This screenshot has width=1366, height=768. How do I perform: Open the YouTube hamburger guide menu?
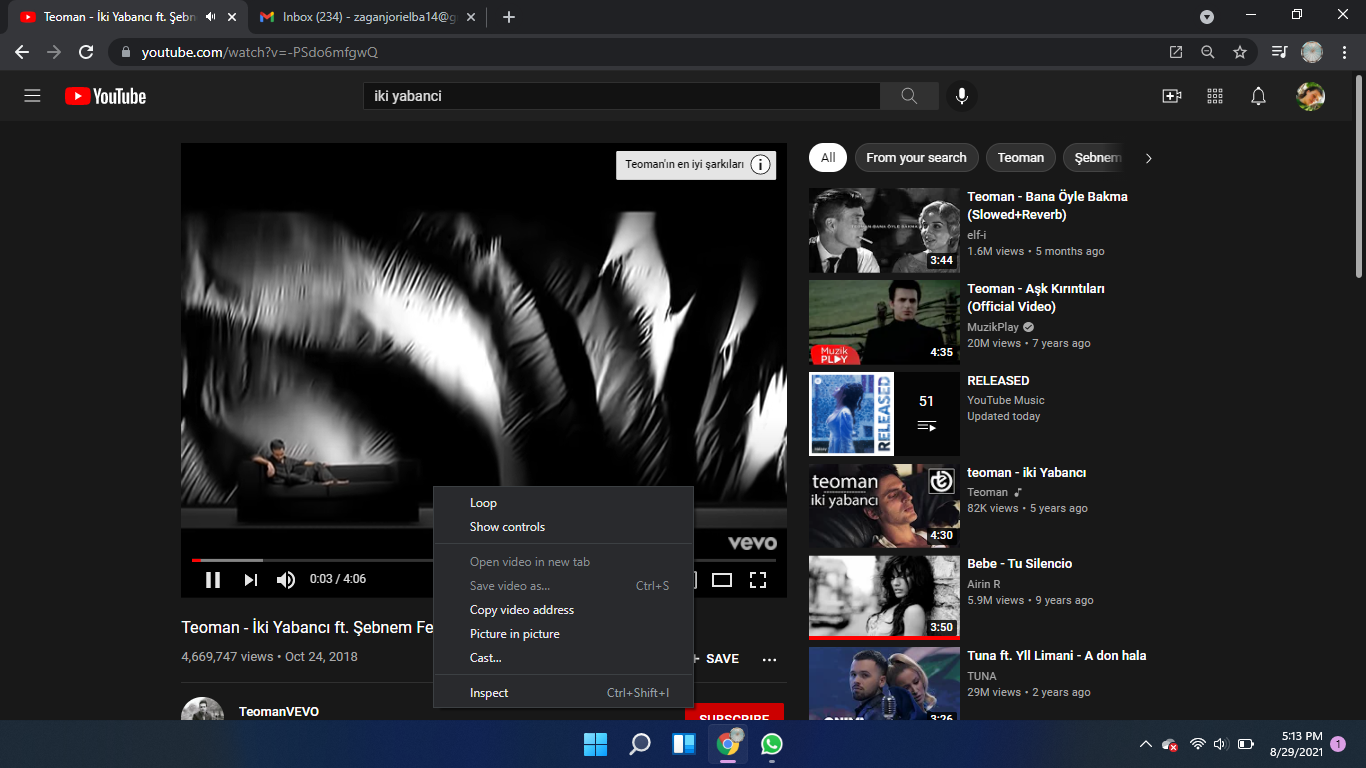point(32,96)
